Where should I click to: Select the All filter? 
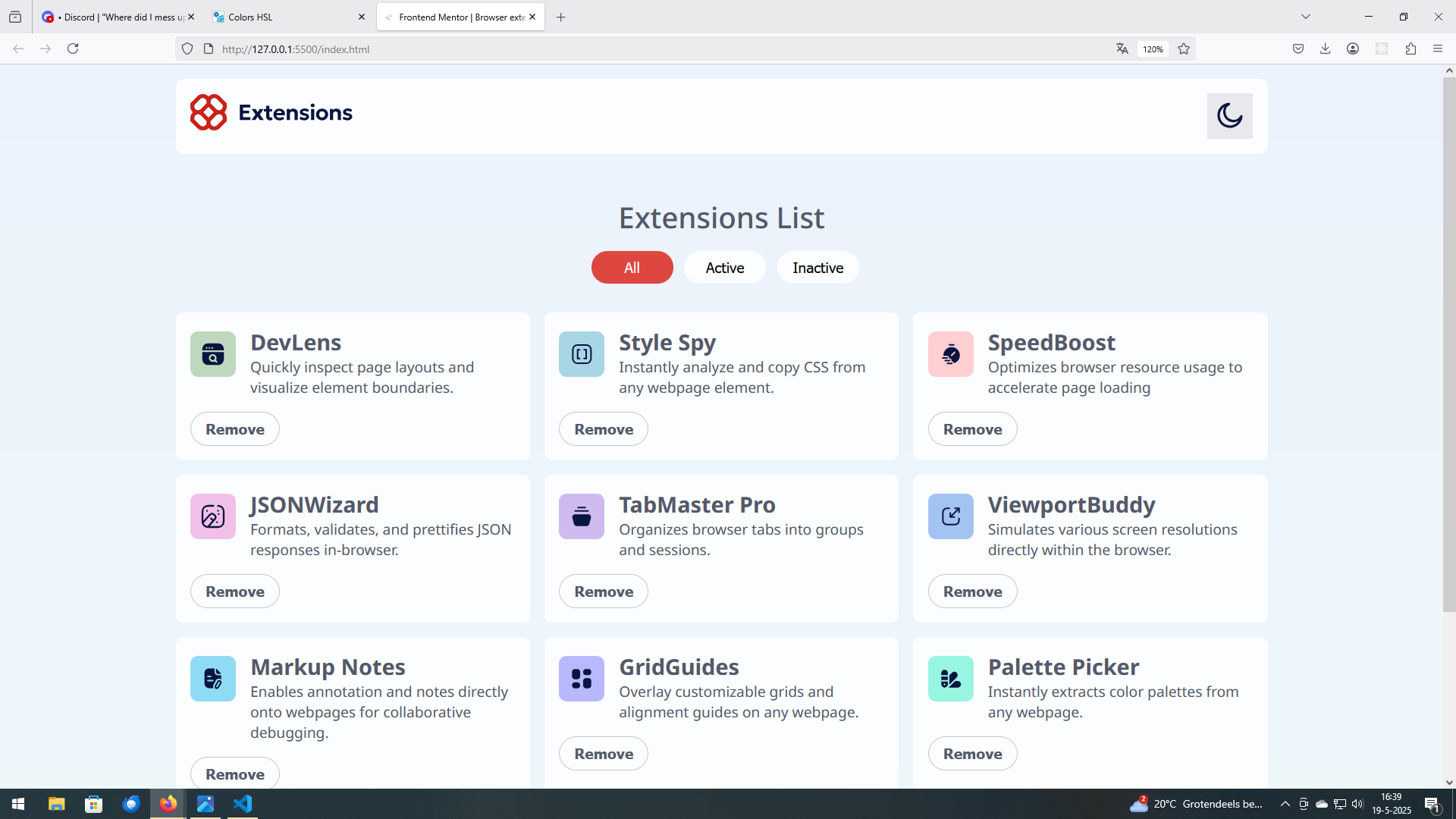pyautogui.click(x=632, y=268)
